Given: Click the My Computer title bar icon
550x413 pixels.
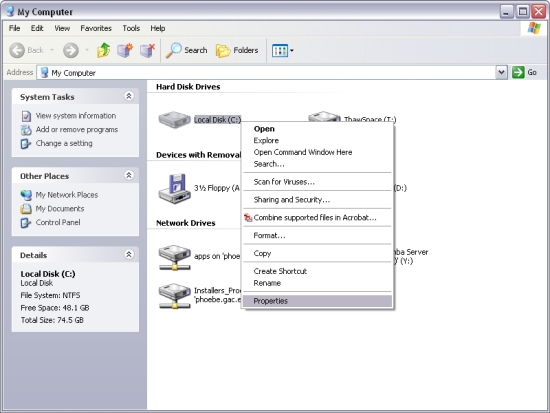Looking at the screenshot, I should [11, 12].
